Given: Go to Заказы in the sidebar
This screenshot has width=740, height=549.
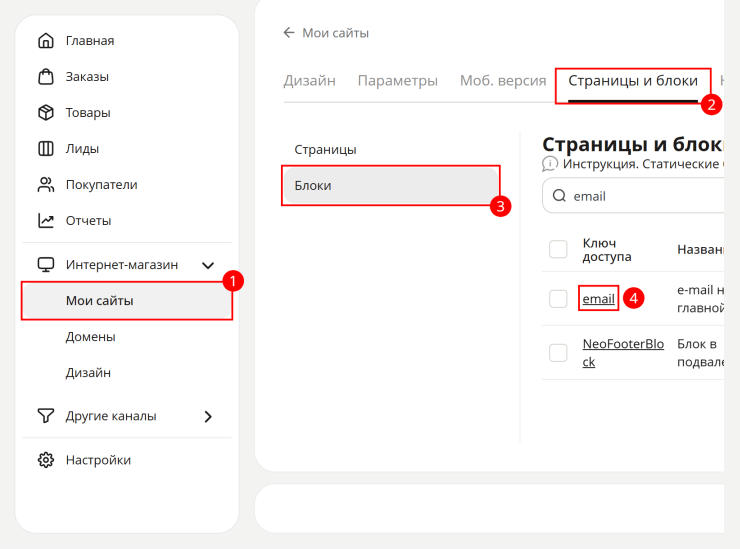Looking at the screenshot, I should click(x=127, y=76).
